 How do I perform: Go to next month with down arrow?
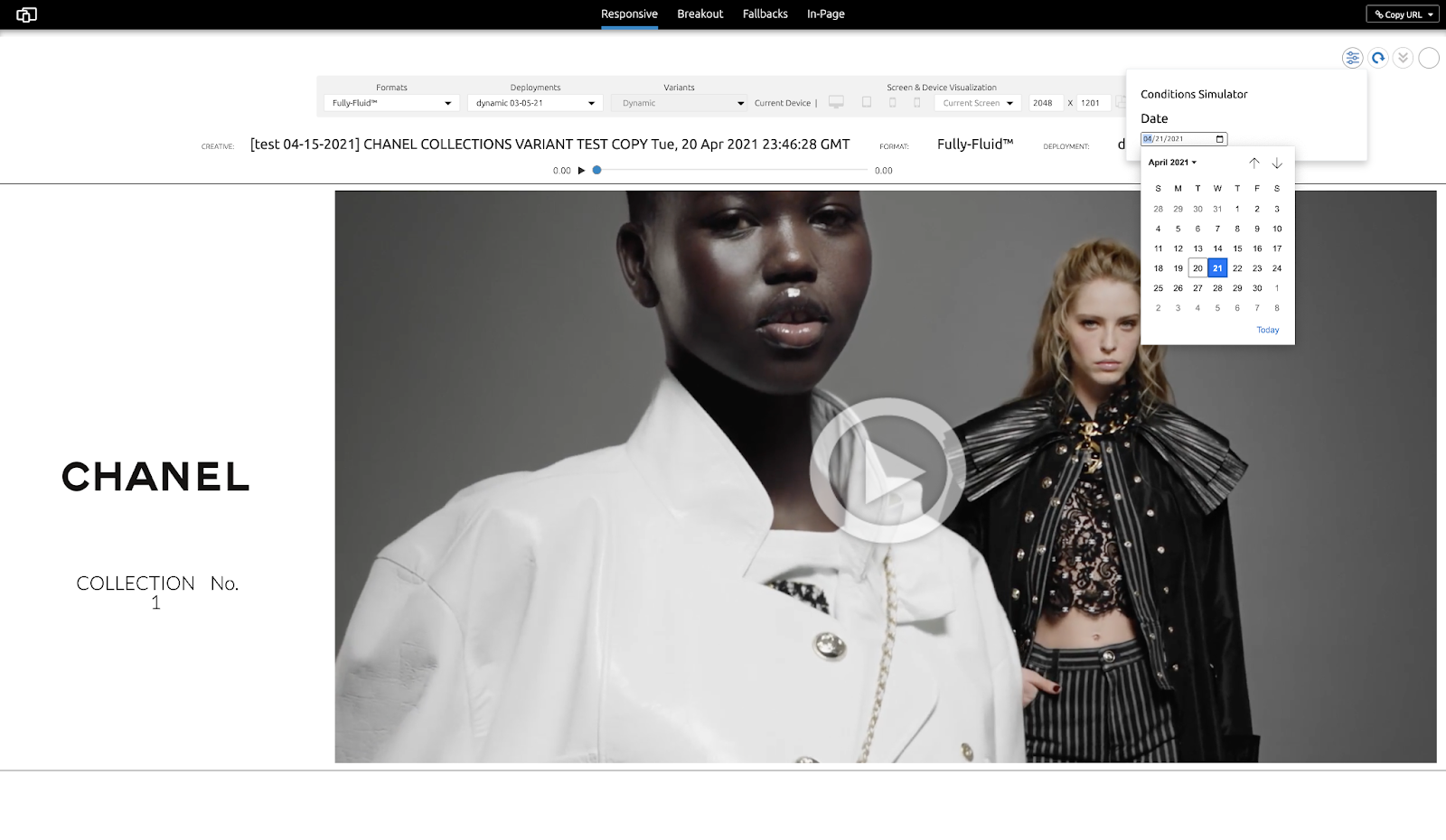point(1277,163)
